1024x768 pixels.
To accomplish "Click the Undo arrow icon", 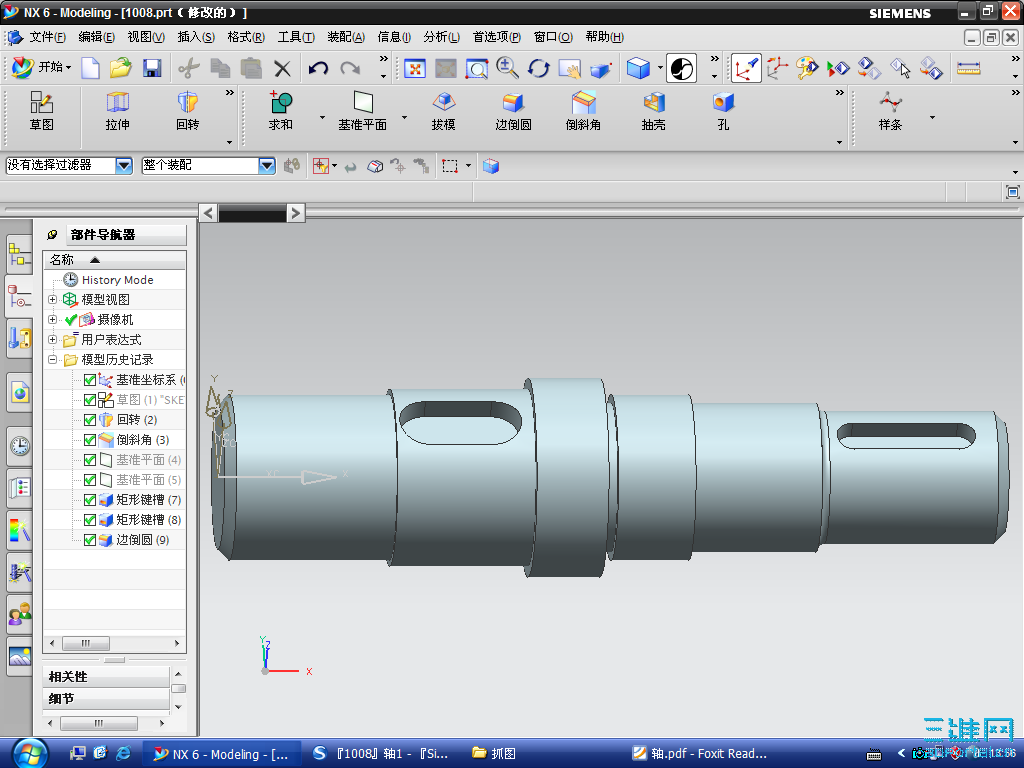I will point(318,68).
